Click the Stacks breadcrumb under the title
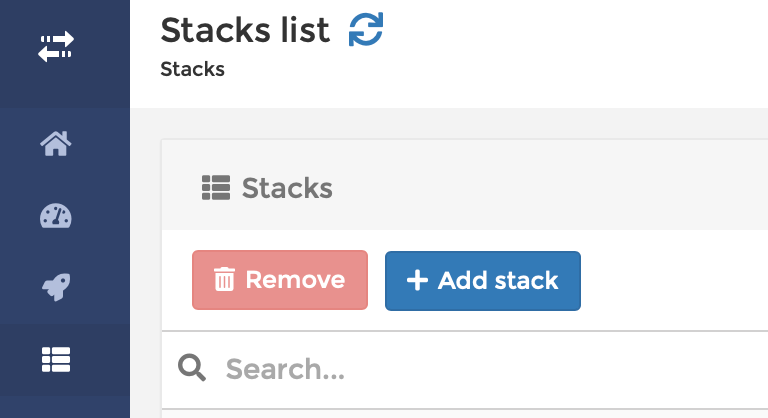 [192, 70]
